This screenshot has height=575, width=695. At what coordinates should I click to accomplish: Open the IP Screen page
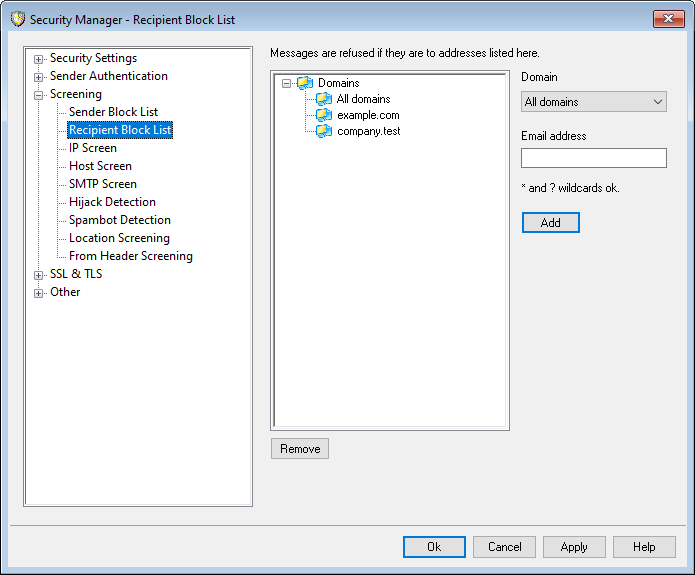[92, 148]
